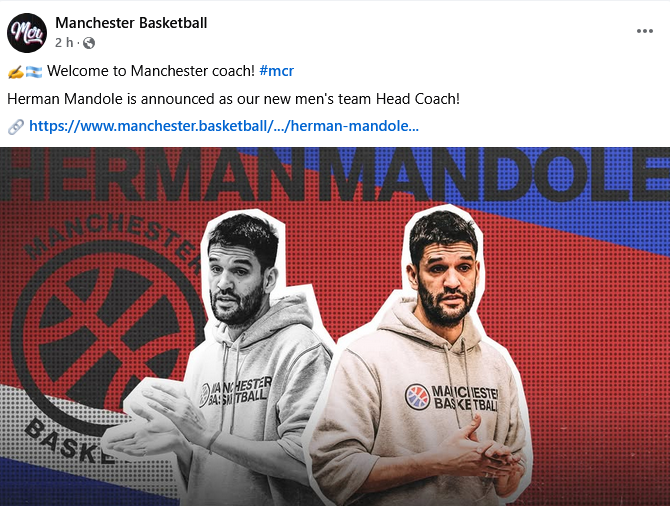Open Manchester Basketball profile picture

[x=27, y=33]
